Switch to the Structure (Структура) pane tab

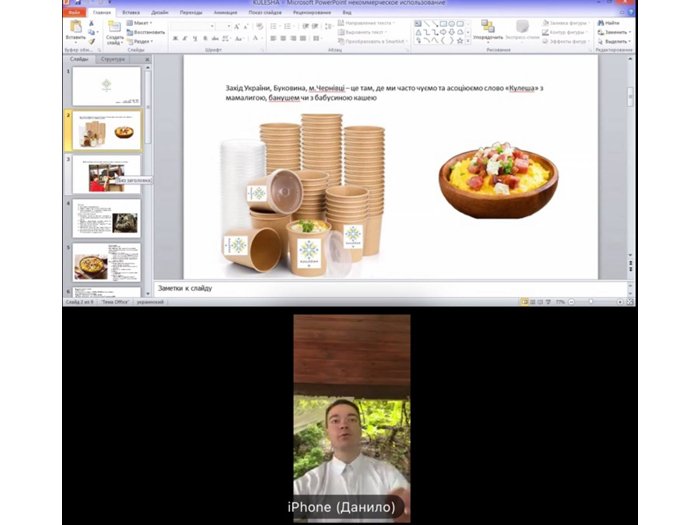coord(114,60)
